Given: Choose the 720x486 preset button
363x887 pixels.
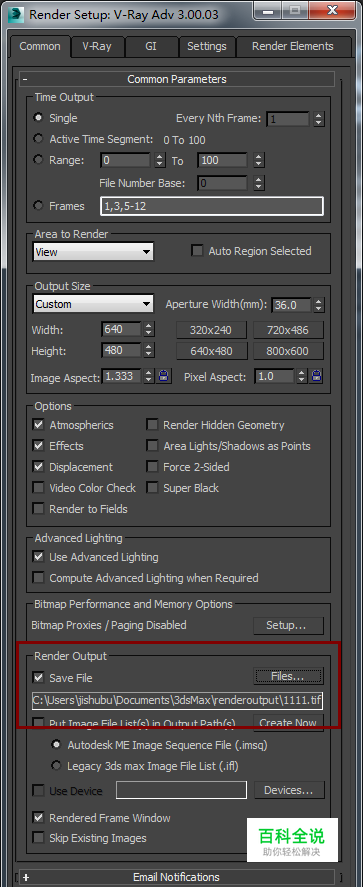Looking at the screenshot, I should (288, 330).
